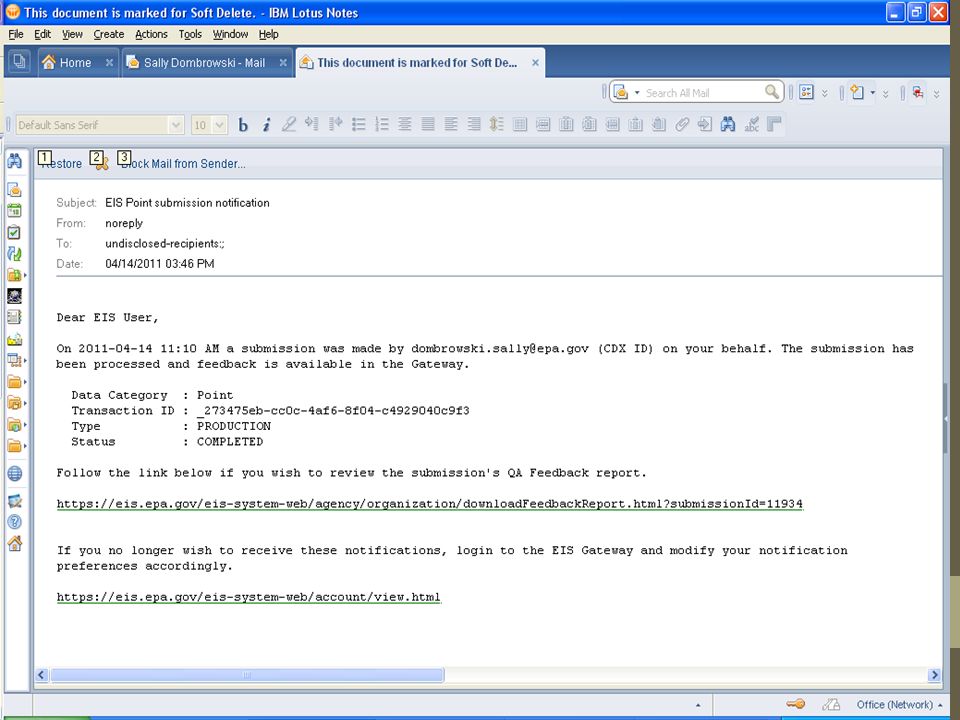Click the Restore action button
This screenshot has width=960, height=720.
60,163
